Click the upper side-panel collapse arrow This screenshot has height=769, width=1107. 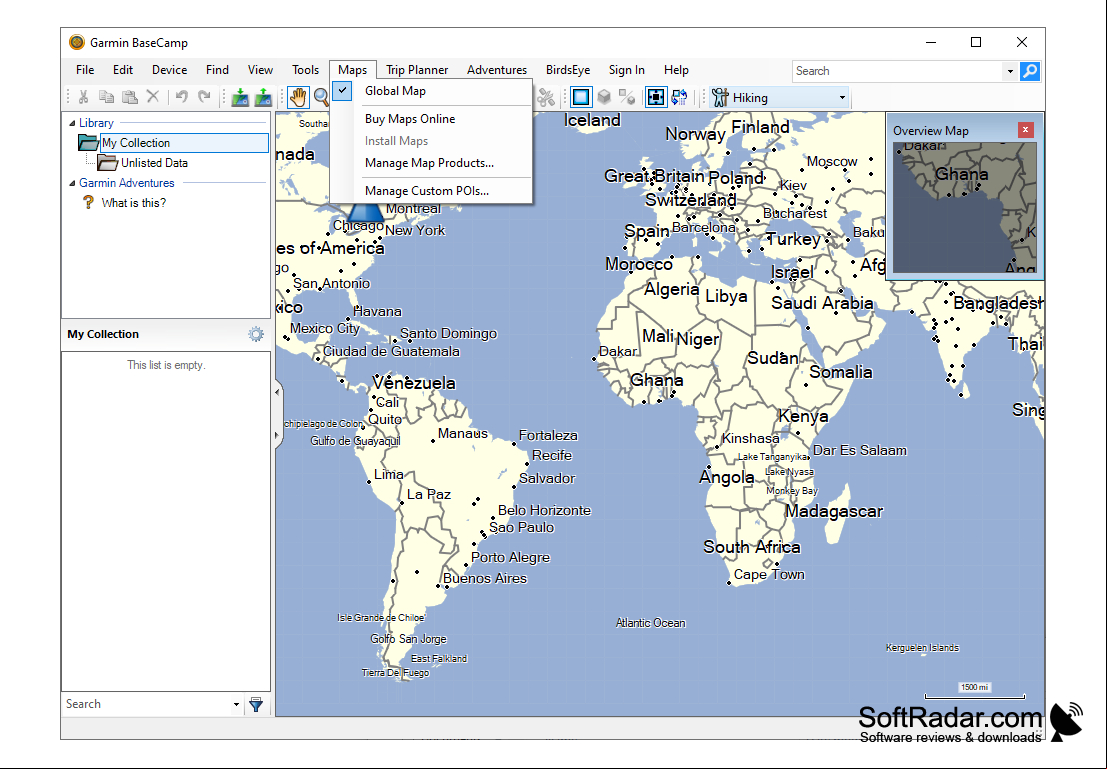tap(277, 392)
